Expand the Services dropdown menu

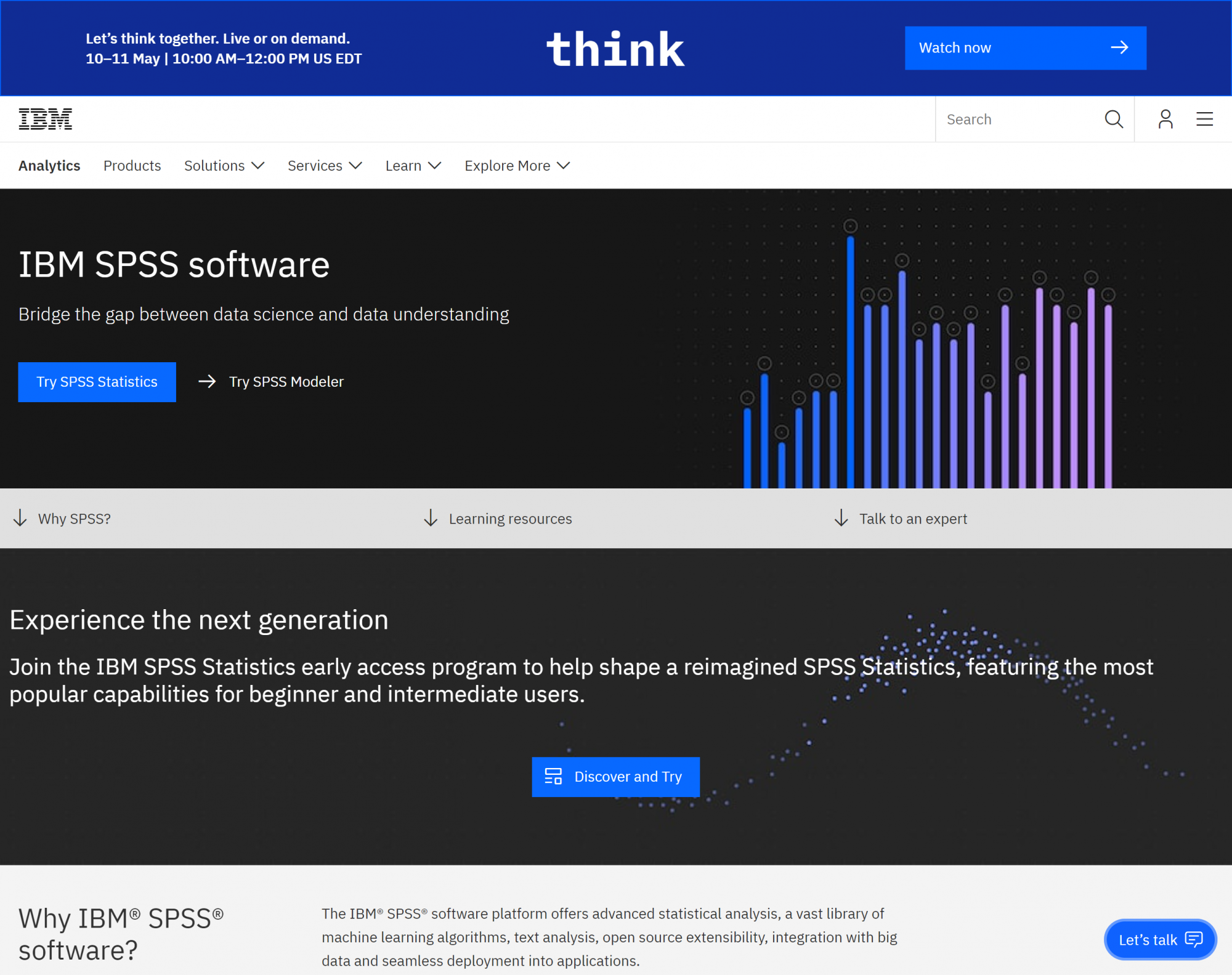point(324,165)
